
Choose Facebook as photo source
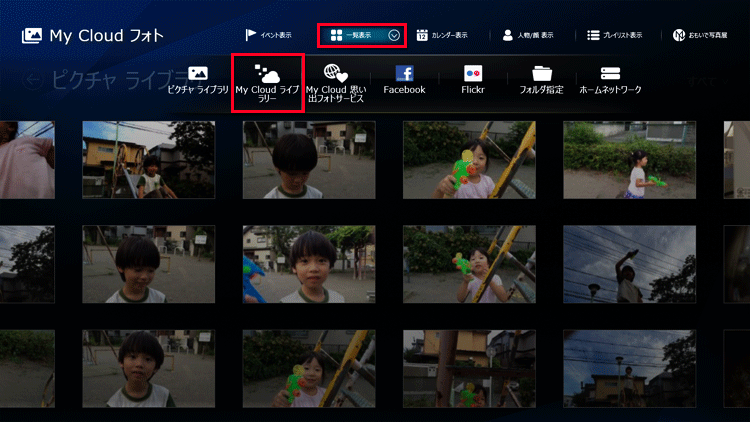404,80
